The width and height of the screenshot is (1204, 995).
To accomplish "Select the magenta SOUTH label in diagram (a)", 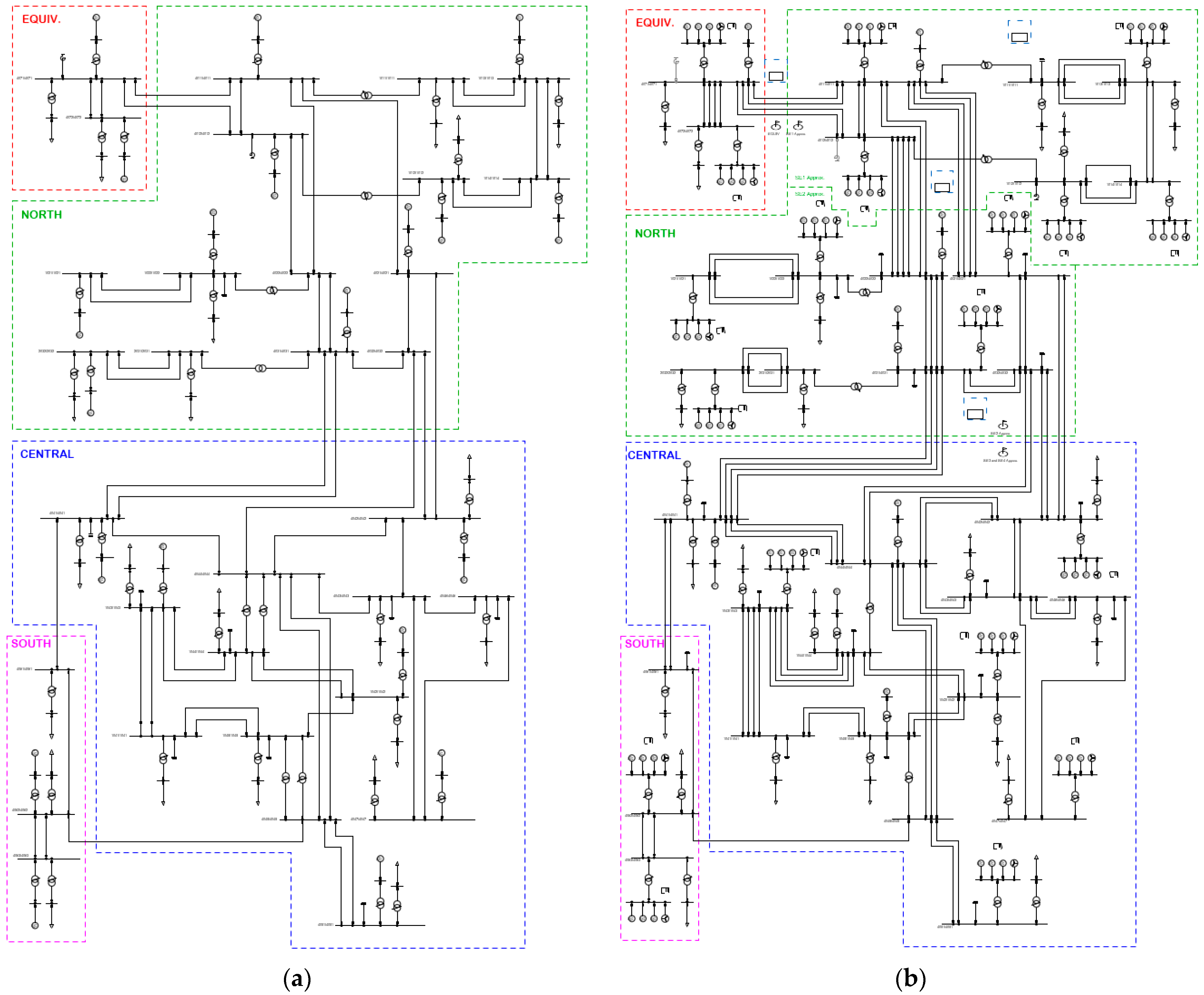I will click(31, 644).
